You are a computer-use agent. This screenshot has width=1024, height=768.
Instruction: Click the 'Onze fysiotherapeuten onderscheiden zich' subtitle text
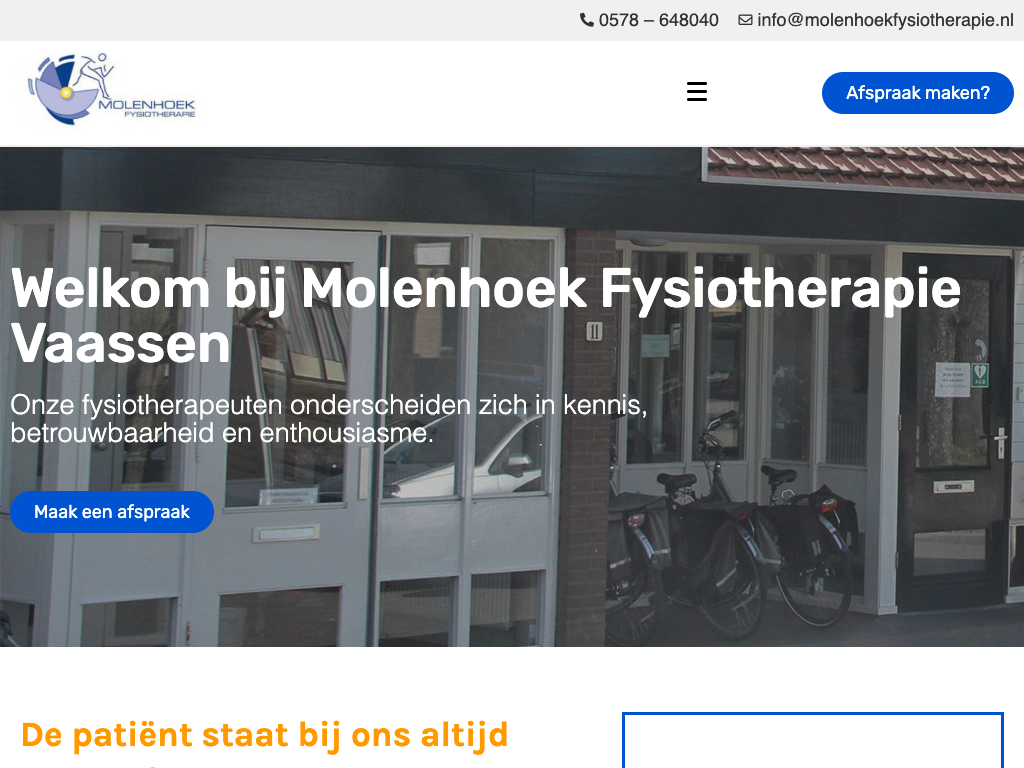pyautogui.click(x=329, y=419)
